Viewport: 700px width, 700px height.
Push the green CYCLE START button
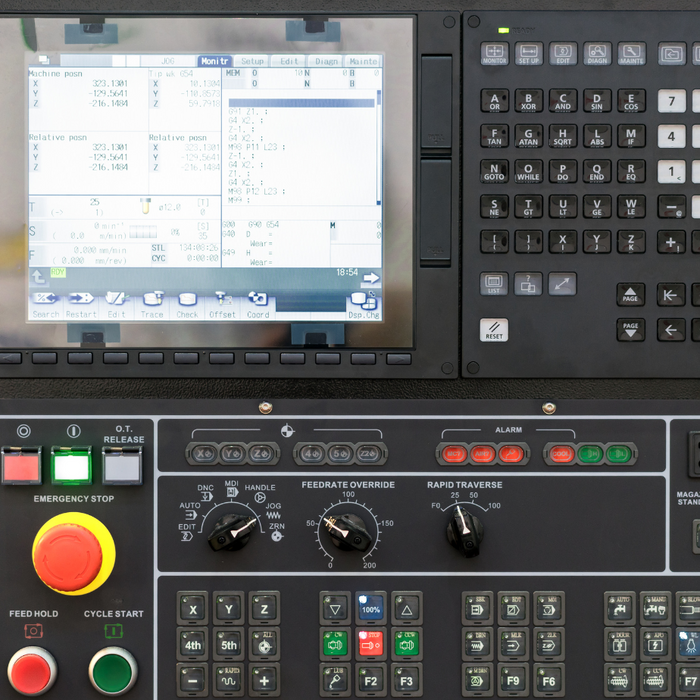click(x=112, y=671)
